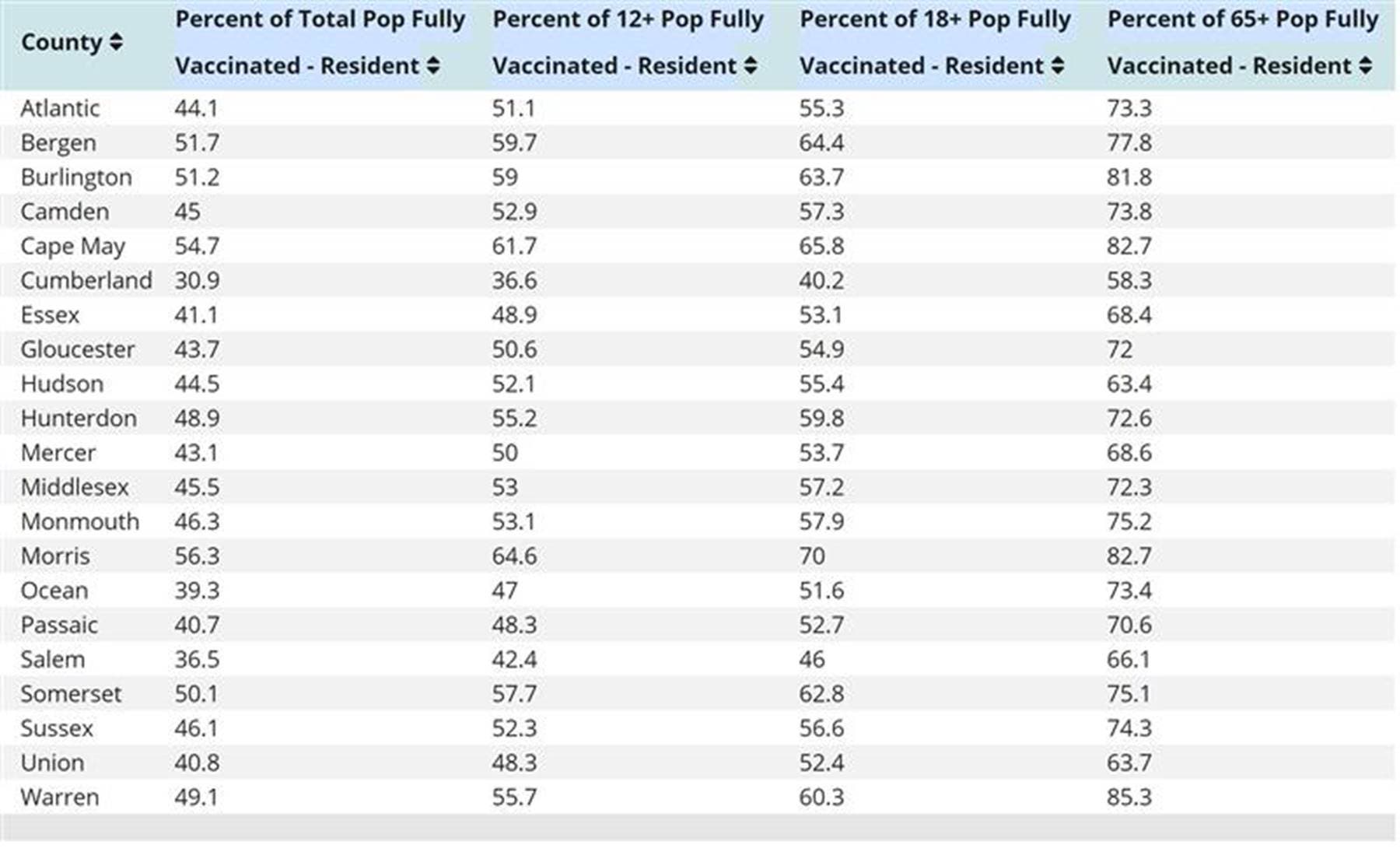1400x852 pixels.
Task: Select the Atlantic county row
Action: coord(60,108)
